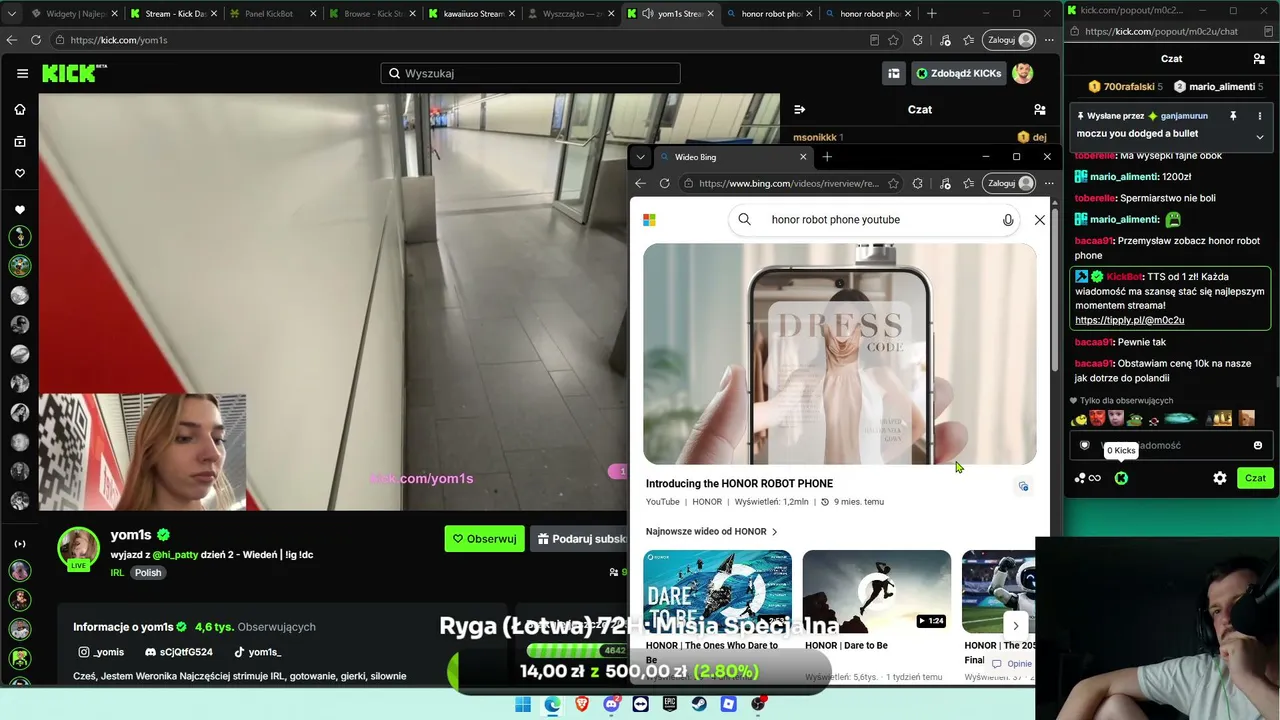Open Following heart icon in Kick sidebar
This screenshot has height=720, width=1280.
pyautogui.click(x=20, y=173)
